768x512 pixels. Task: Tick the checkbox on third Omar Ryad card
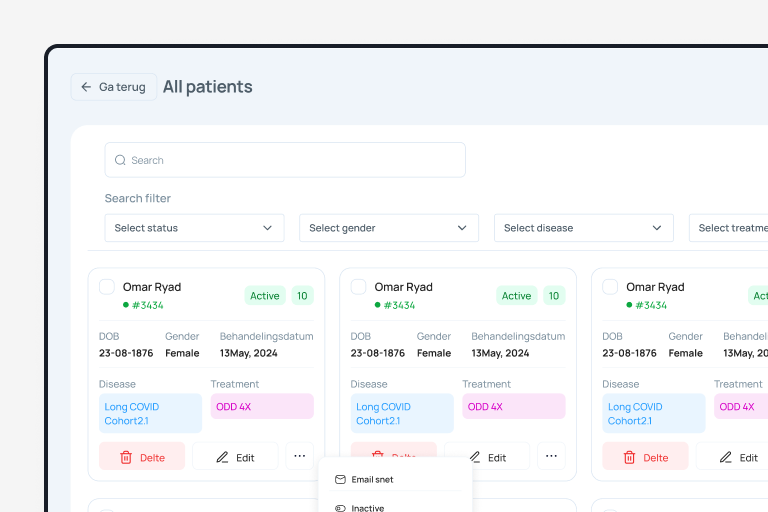click(611, 287)
